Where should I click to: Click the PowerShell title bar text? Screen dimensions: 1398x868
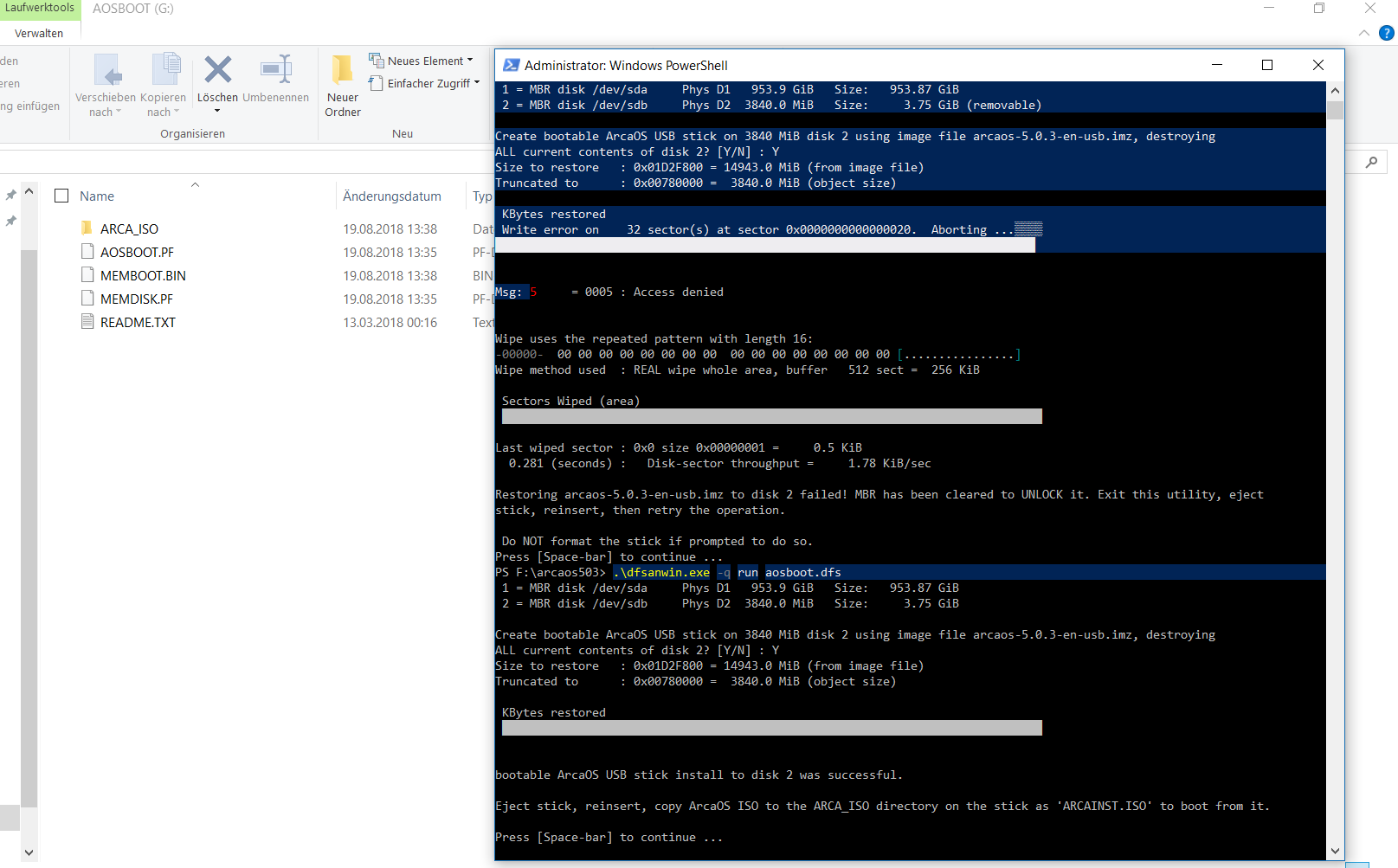626,65
